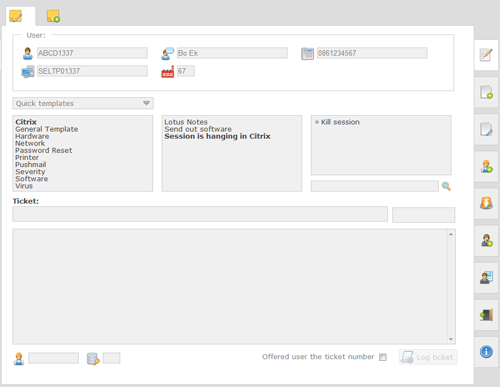Click the template search input field
The height and width of the screenshot is (387, 500).
coord(375,186)
